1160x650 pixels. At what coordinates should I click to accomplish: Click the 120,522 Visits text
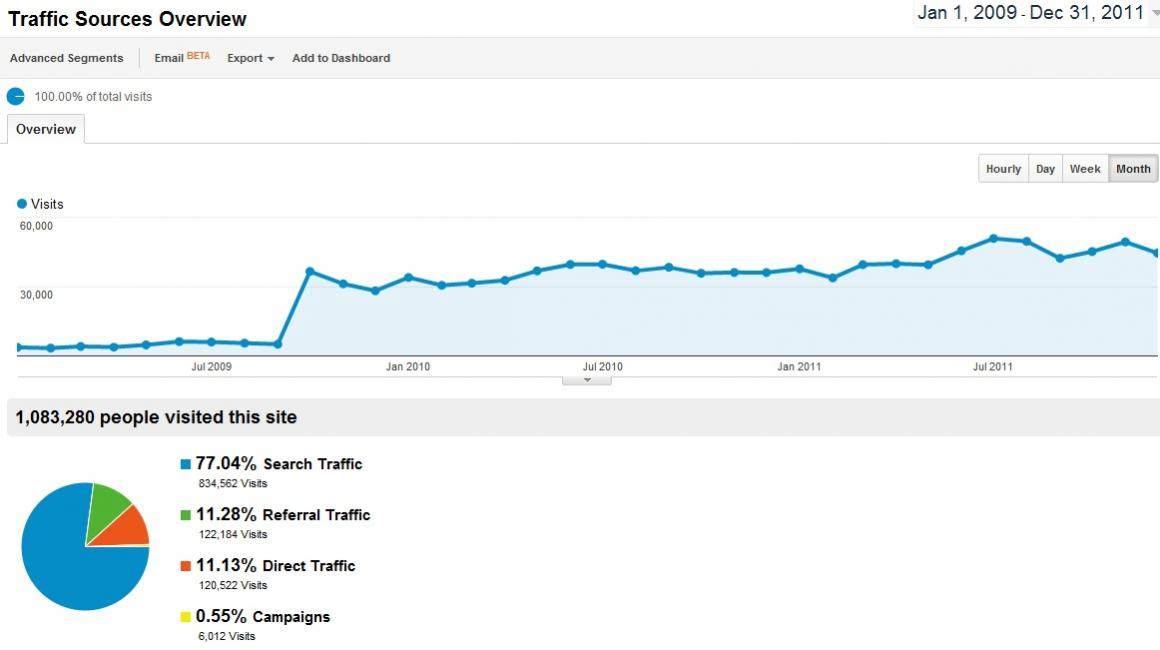pyautogui.click(x=233, y=585)
